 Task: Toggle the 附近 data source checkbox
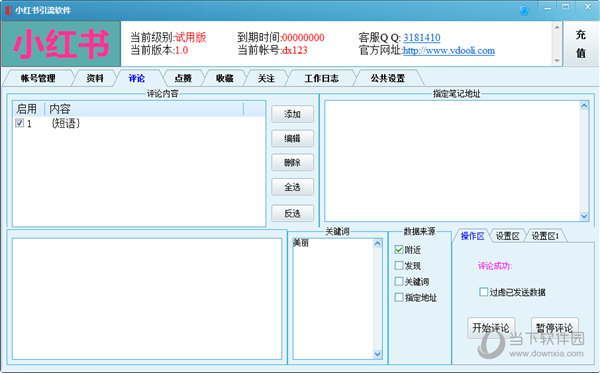pos(399,250)
